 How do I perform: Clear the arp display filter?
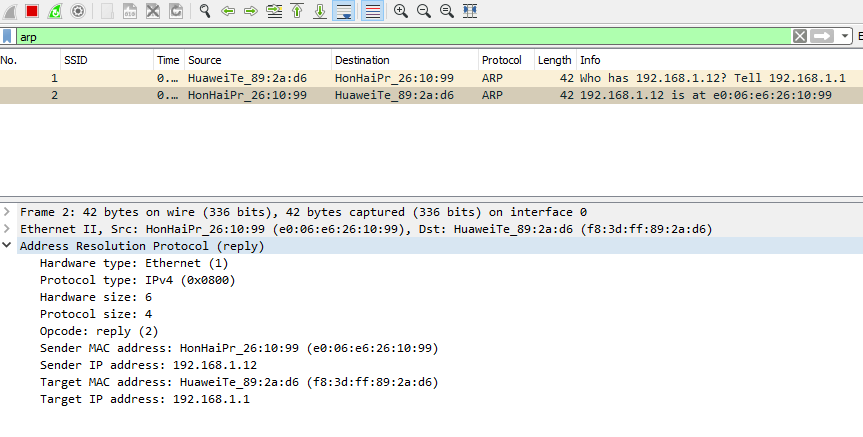[x=799, y=36]
